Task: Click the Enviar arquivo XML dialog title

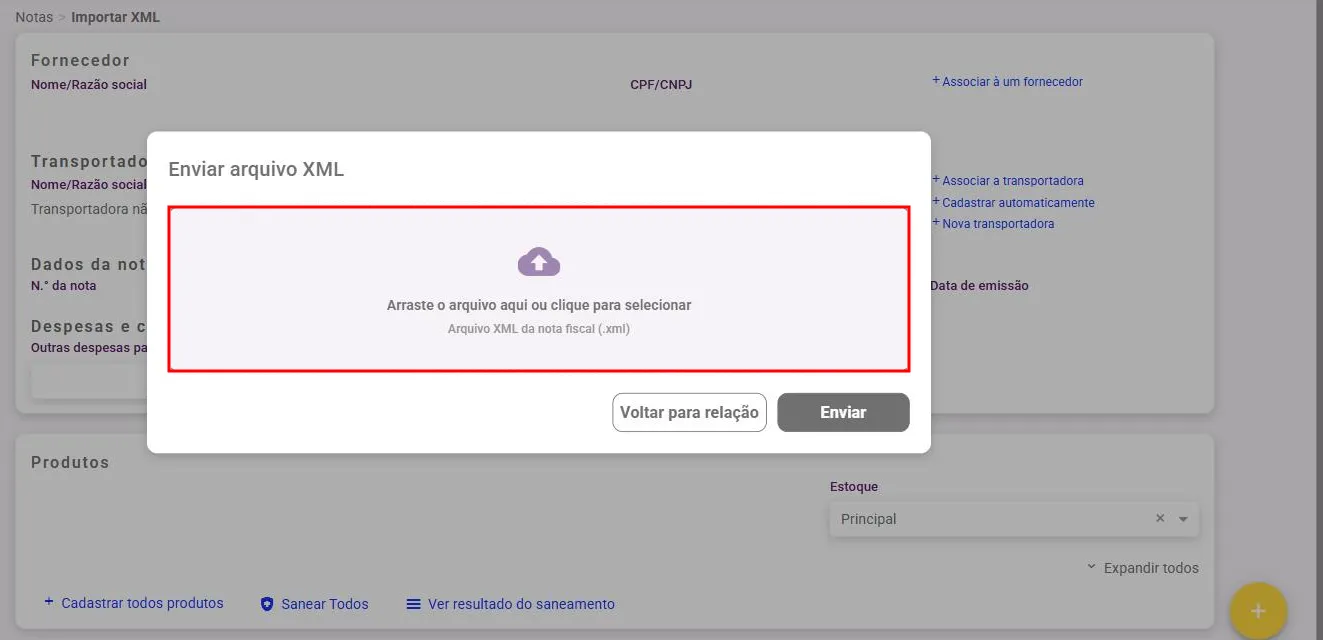Action: [256, 169]
